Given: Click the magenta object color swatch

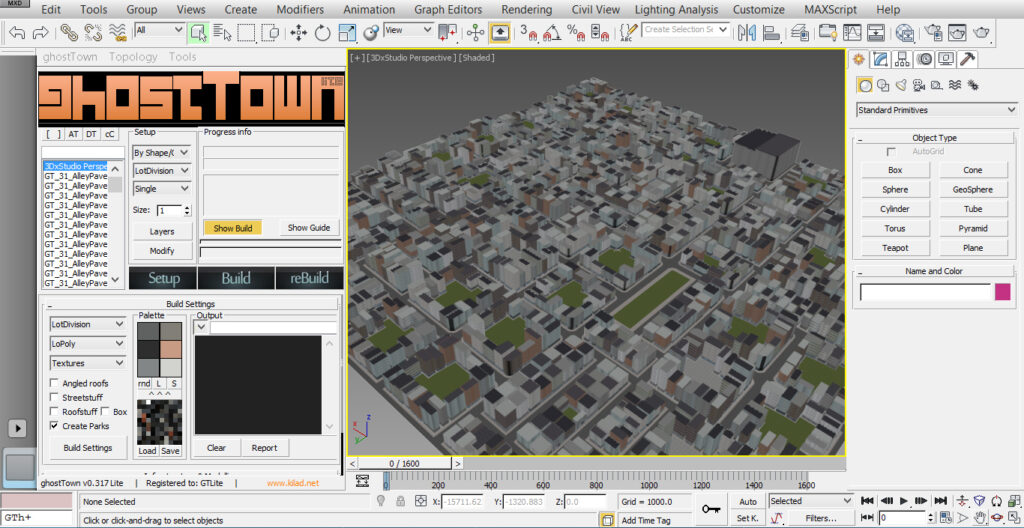Looking at the screenshot, I should click(x=1002, y=291).
